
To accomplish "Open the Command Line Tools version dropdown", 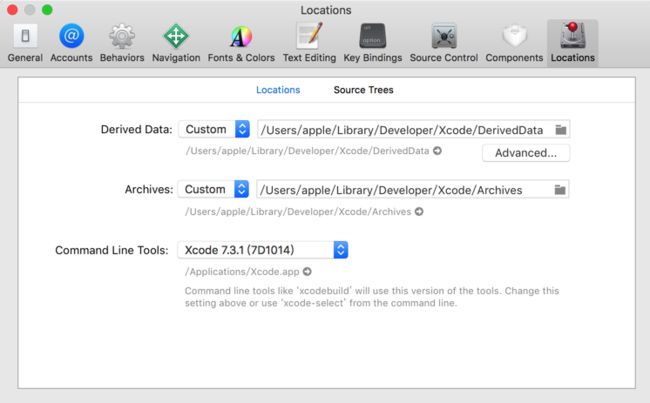I will click(263, 250).
